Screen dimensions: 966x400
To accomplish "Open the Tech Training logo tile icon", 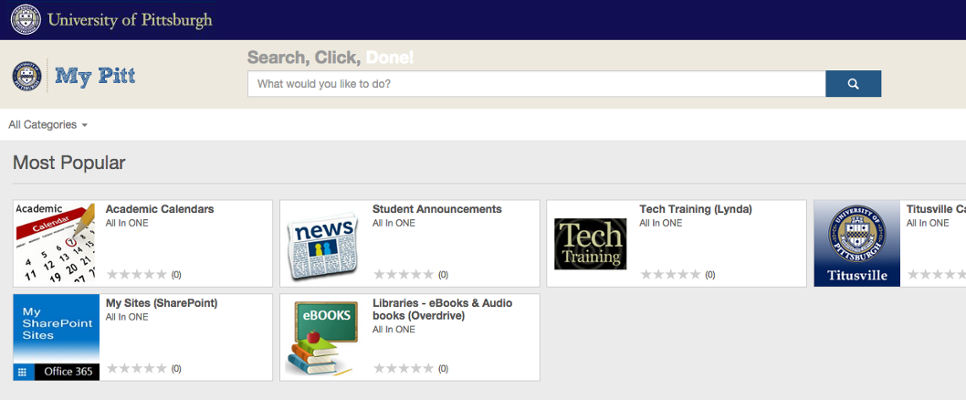I will coord(590,243).
